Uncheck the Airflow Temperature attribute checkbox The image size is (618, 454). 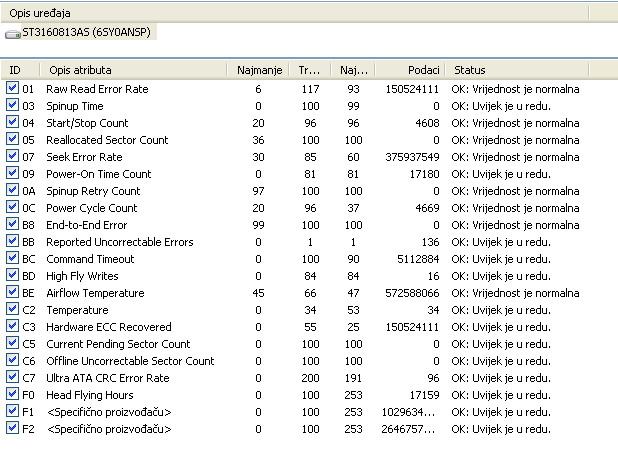pyautogui.click(x=12, y=293)
